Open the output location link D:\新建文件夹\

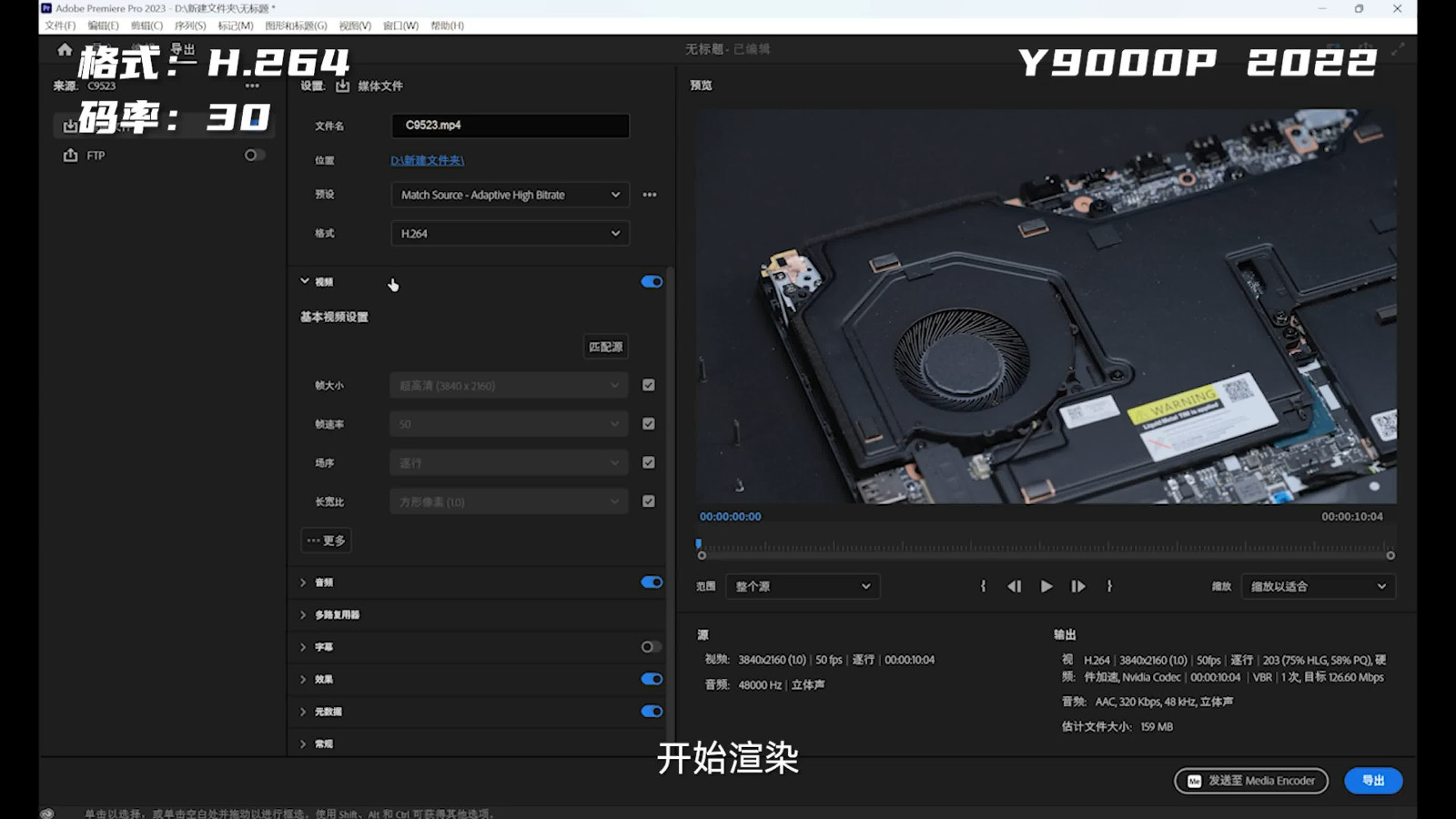click(428, 160)
